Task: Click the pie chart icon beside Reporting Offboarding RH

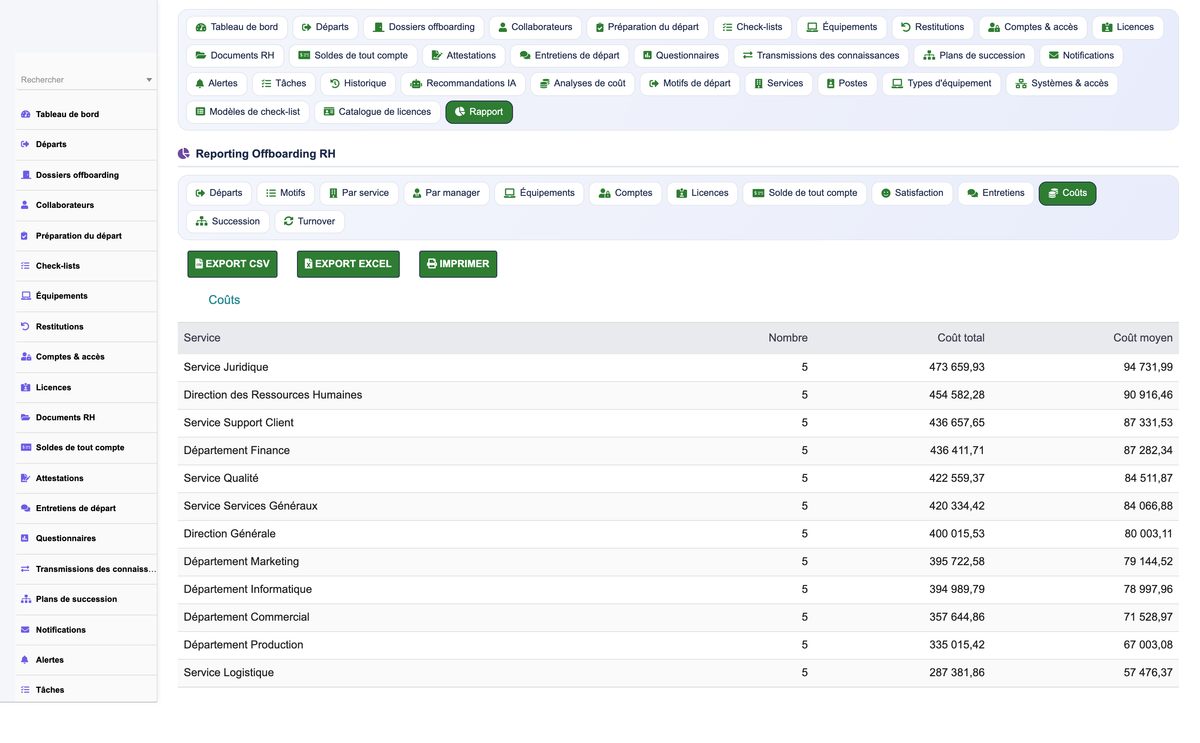Action: click(x=184, y=154)
